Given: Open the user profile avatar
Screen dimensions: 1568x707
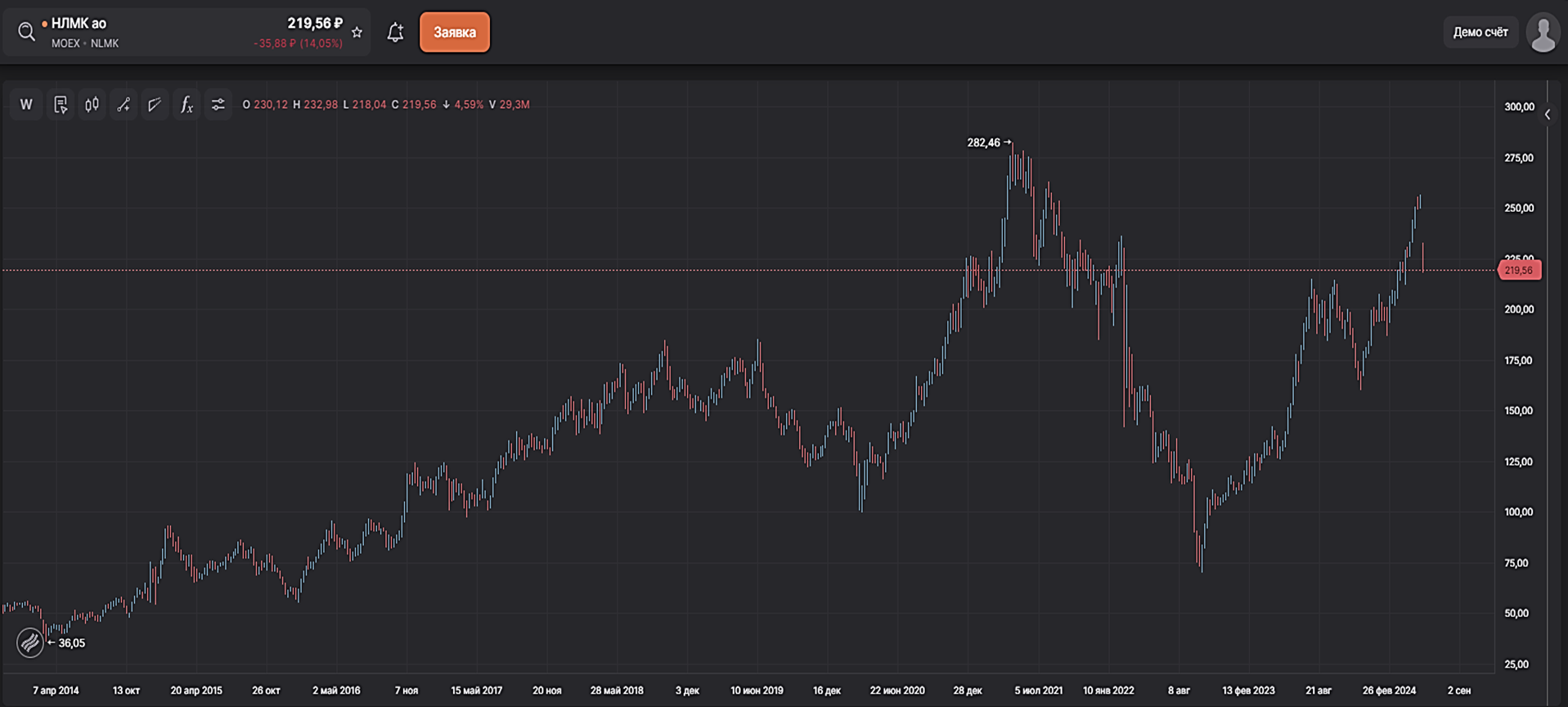Looking at the screenshot, I should (1543, 33).
